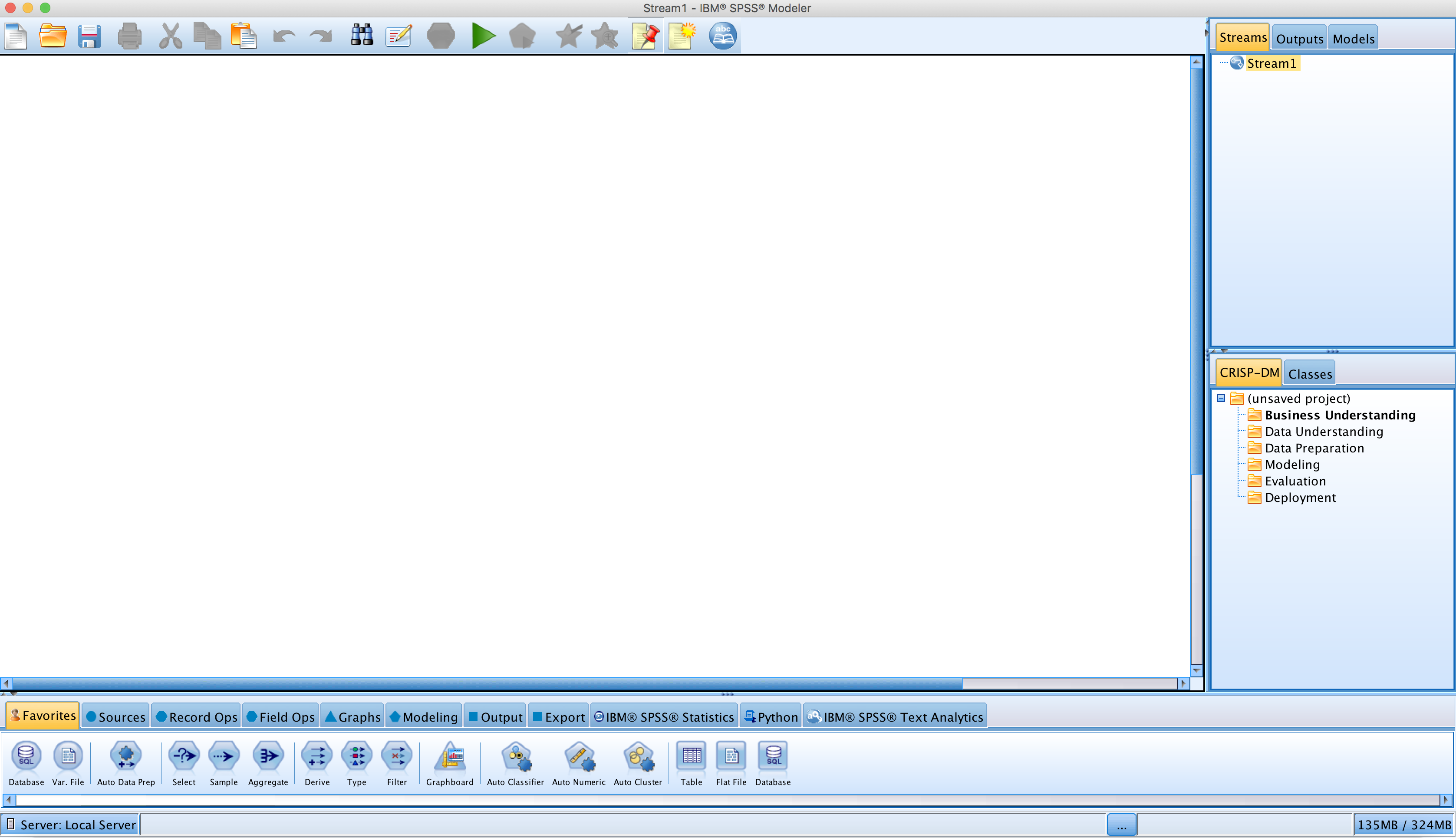Switch to the Classes project tab
Image resolution: width=1456 pixels, height=838 pixels.
(x=1309, y=373)
